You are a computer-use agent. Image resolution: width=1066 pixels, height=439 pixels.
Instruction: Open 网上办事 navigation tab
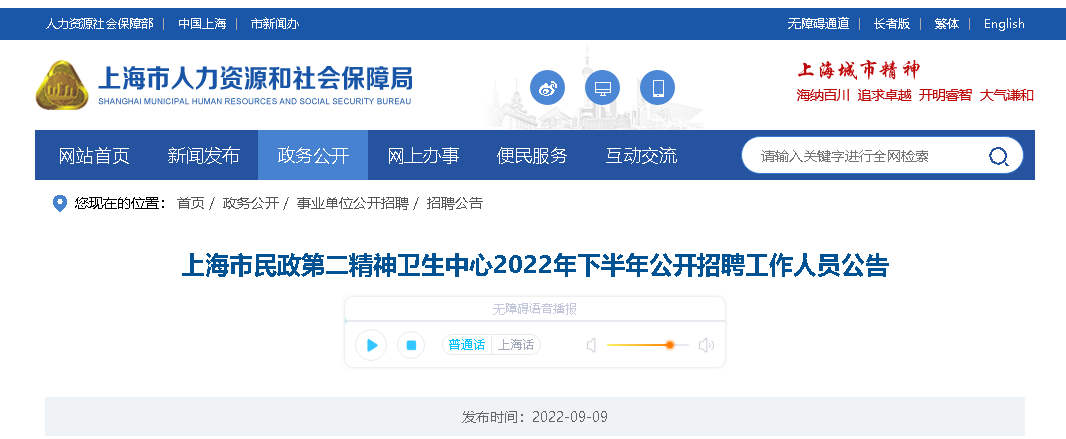point(423,156)
